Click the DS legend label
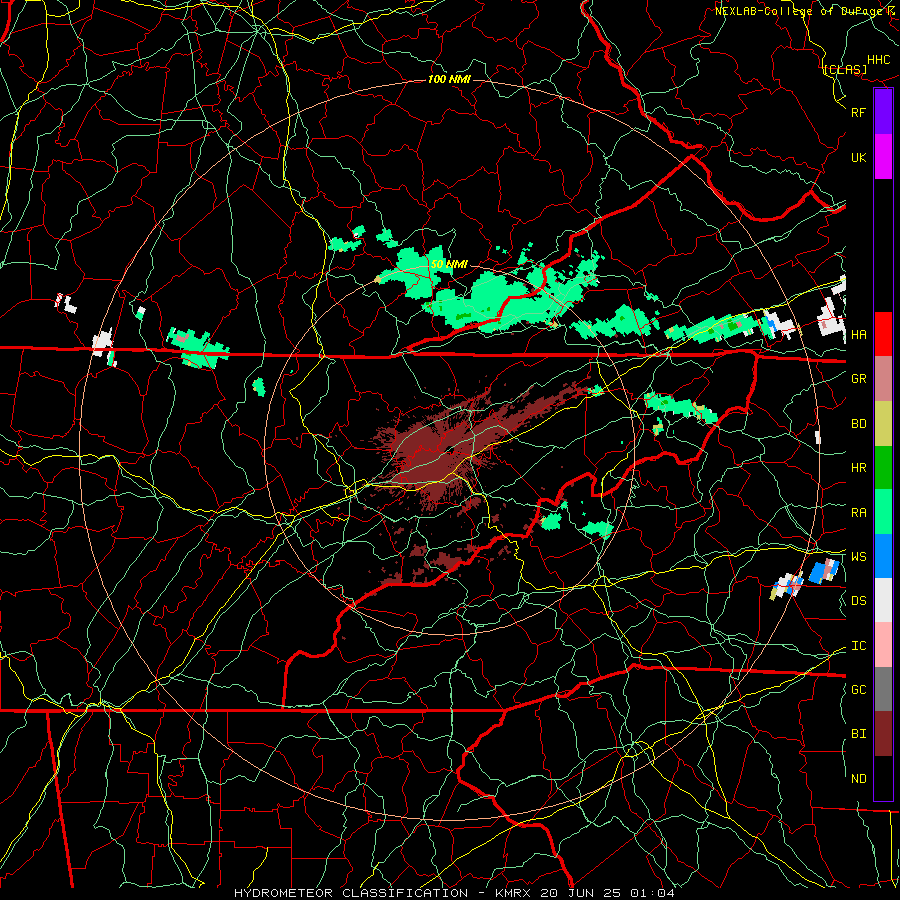The image size is (900, 900). click(858, 601)
